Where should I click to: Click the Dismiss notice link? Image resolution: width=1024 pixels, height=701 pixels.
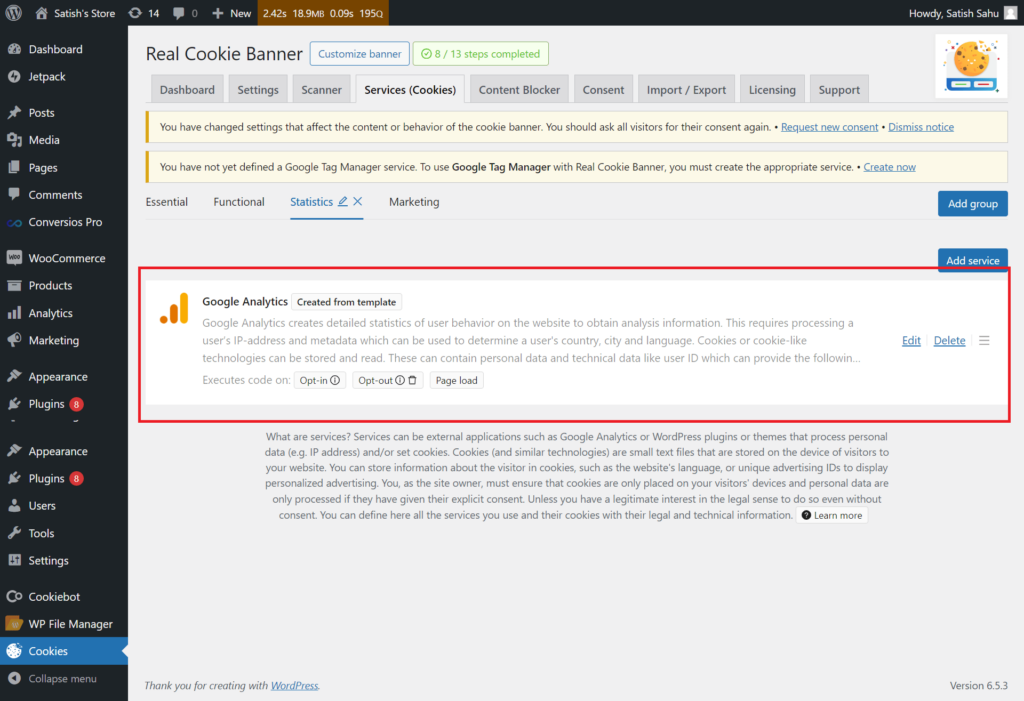click(x=921, y=127)
